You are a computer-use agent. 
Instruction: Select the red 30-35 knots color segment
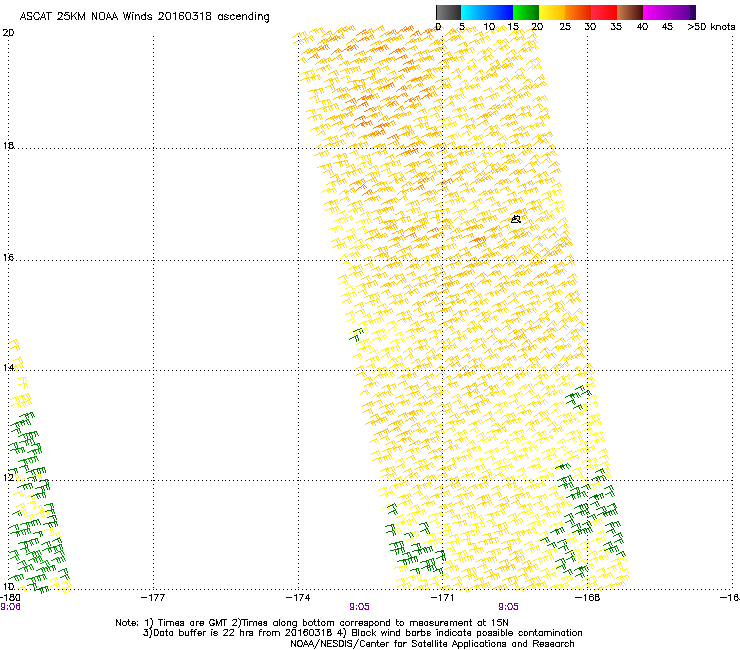pyautogui.click(x=604, y=12)
